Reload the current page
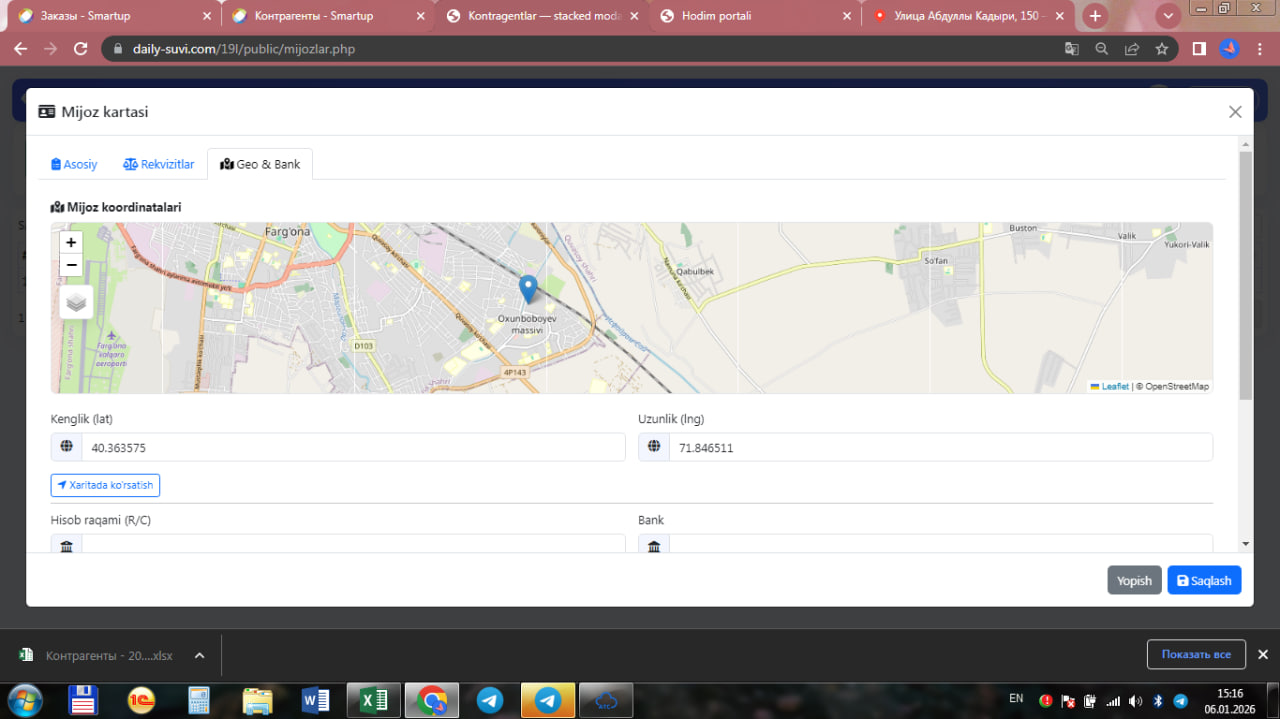Viewport: 1280px width, 719px height. click(81, 49)
